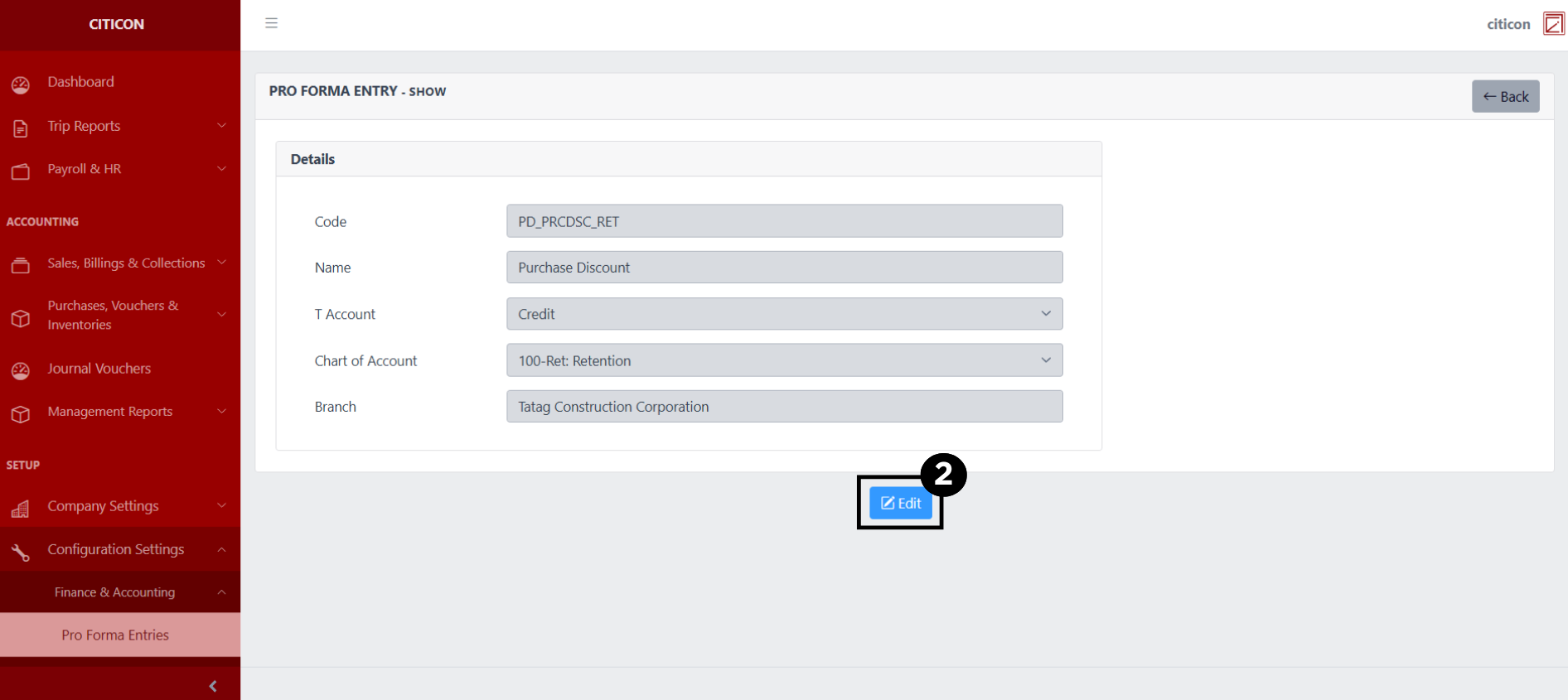Screen dimensions: 1568x700
Task: Click the SETUP section label
Action: (23, 466)
